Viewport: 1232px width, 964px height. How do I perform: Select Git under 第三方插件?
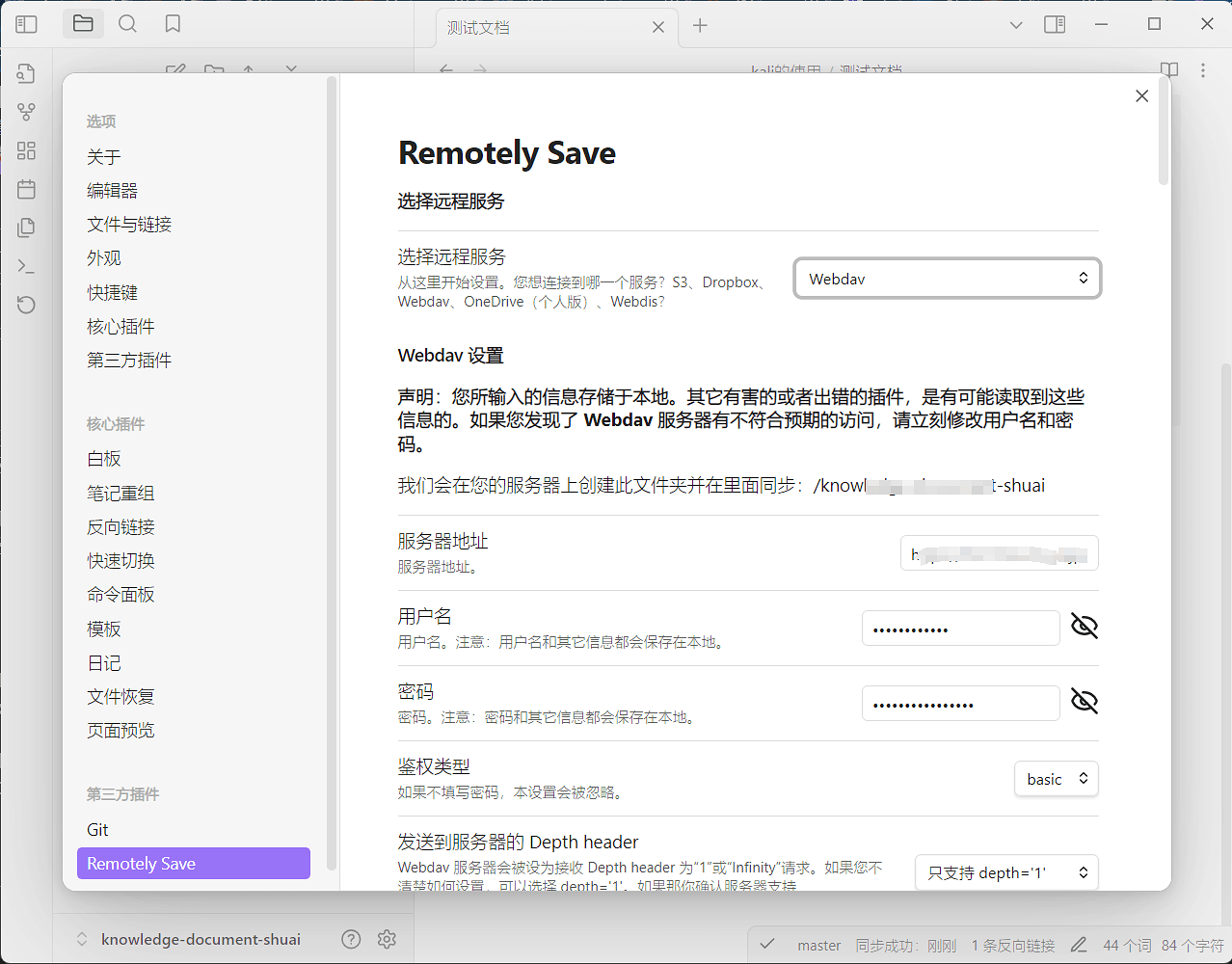tap(97, 829)
